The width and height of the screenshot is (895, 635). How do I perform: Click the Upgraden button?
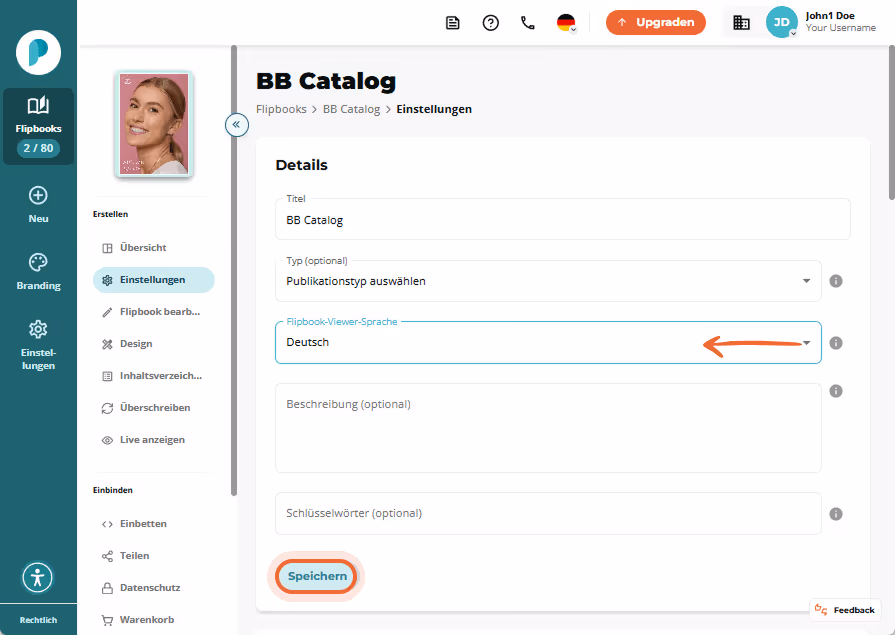click(656, 22)
